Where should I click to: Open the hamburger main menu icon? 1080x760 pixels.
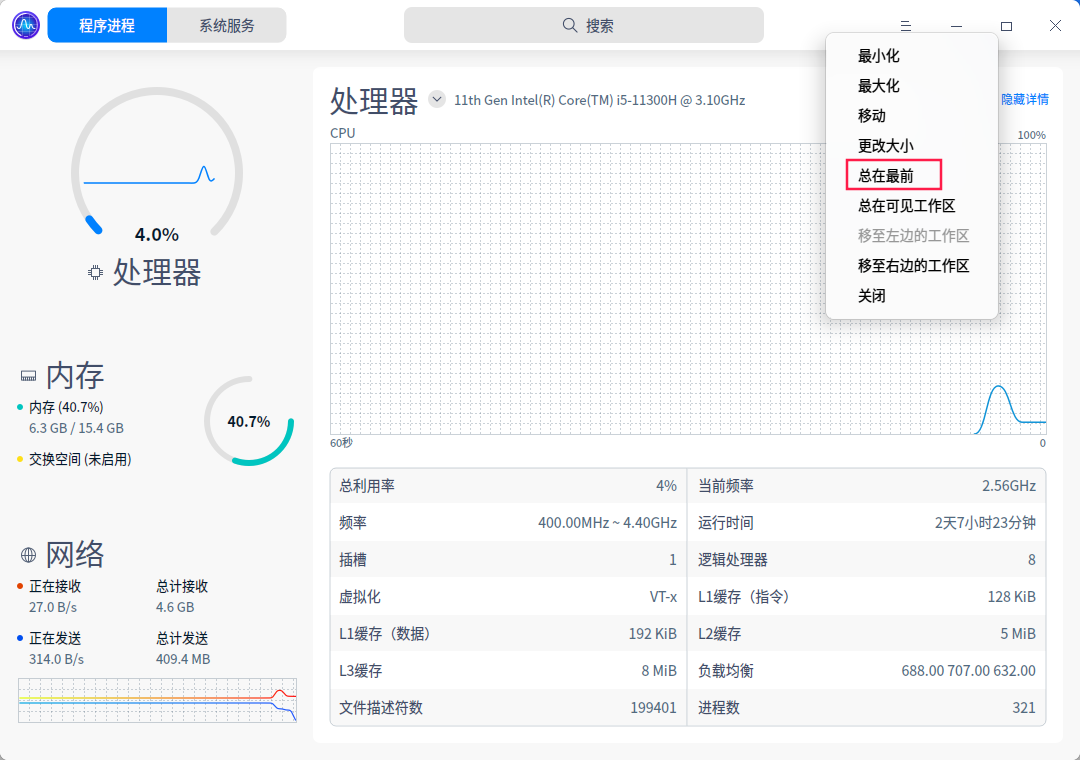pos(906,25)
